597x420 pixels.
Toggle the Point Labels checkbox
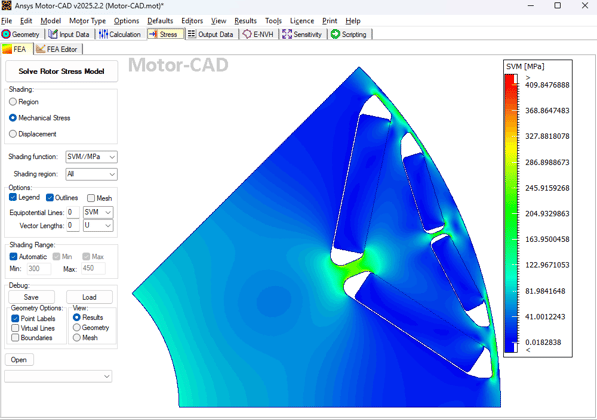pos(15,318)
